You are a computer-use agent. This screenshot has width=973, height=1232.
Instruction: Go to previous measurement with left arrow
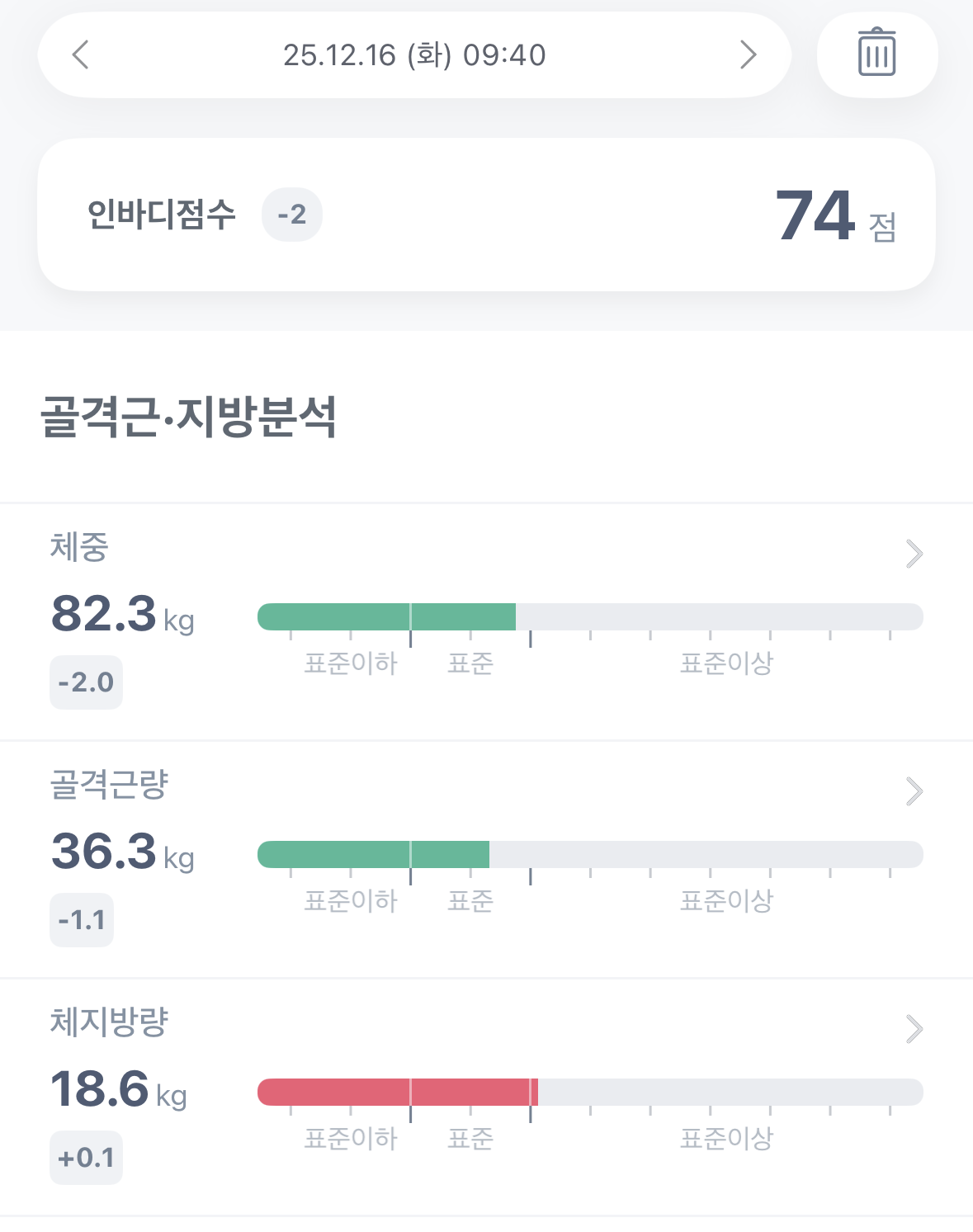coord(80,55)
